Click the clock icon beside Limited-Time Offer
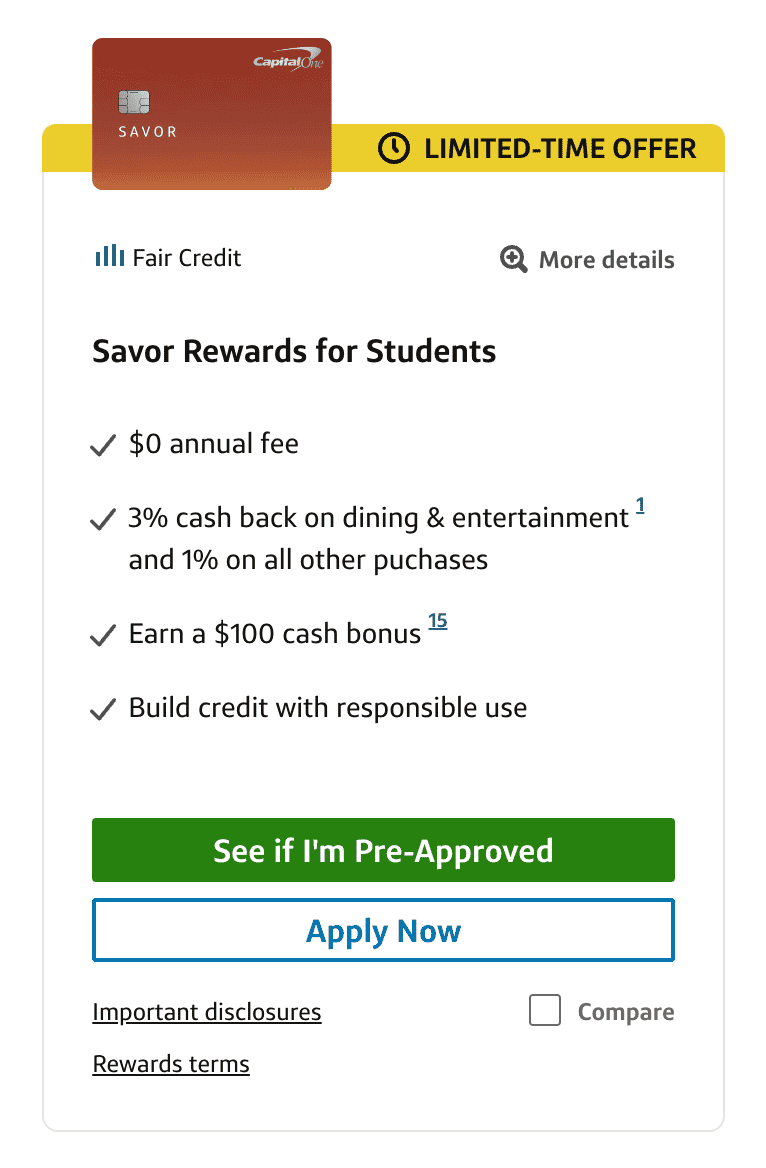The height and width of the screenshot is (1168, 766). (394, 149)
